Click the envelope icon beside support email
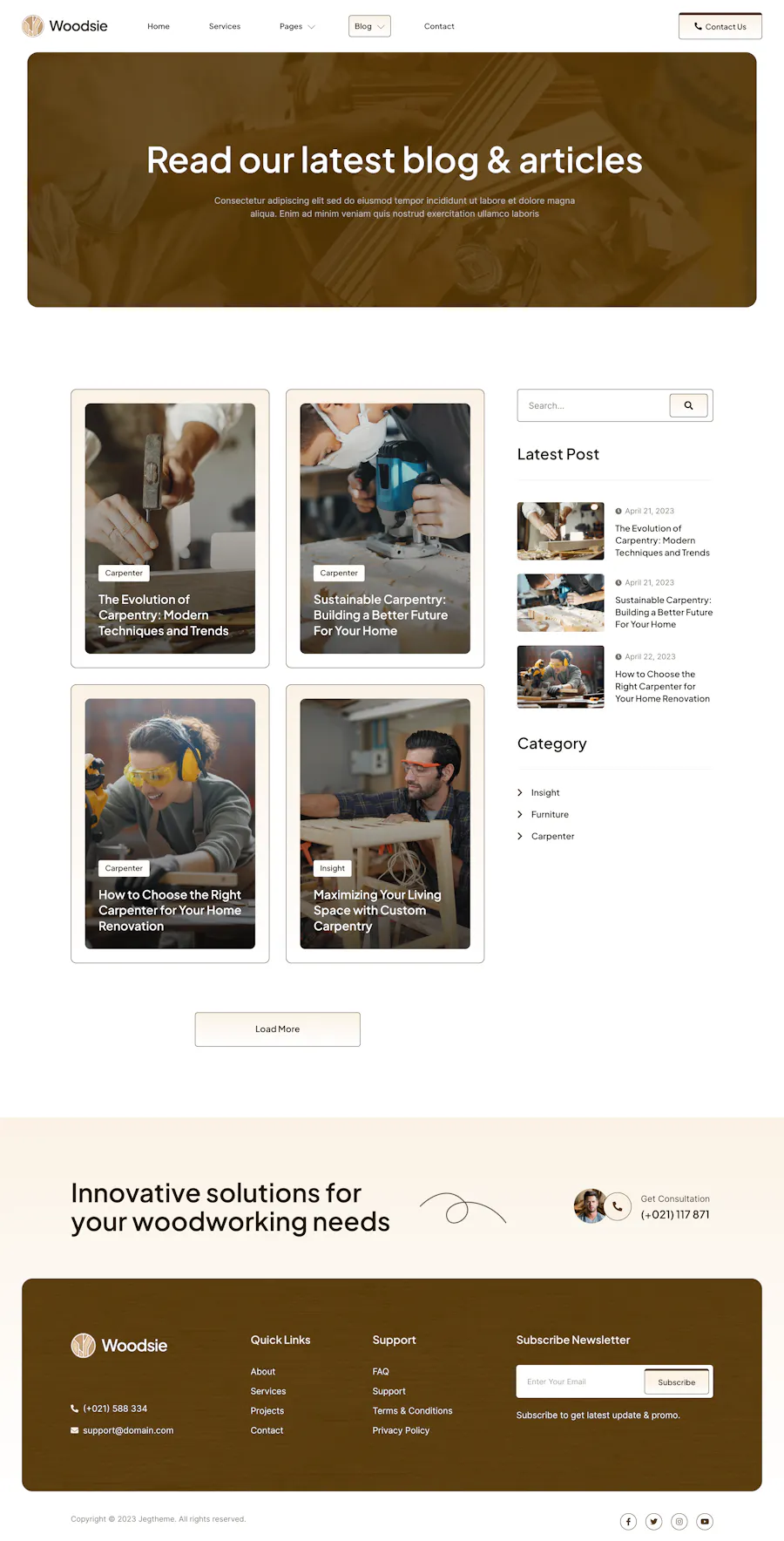 pos(75,1430)
